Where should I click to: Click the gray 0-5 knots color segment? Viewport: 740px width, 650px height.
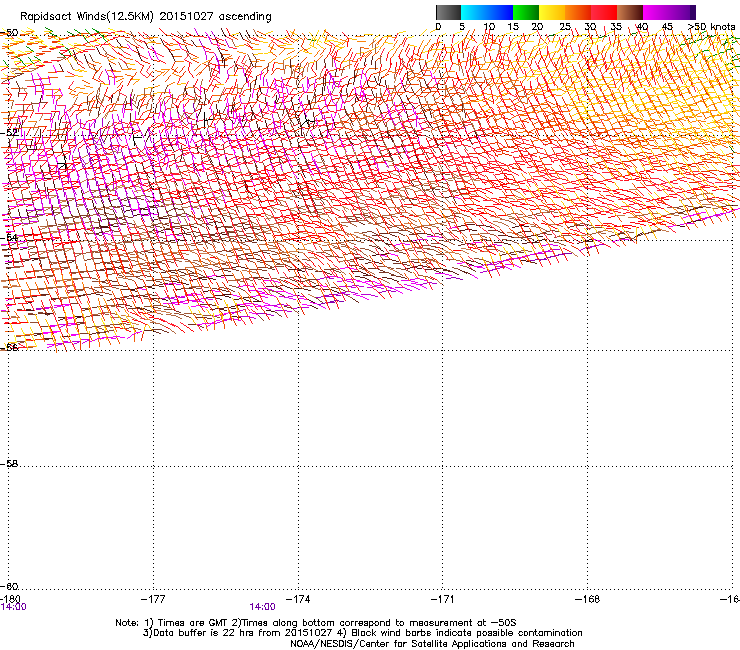[448, 12]
